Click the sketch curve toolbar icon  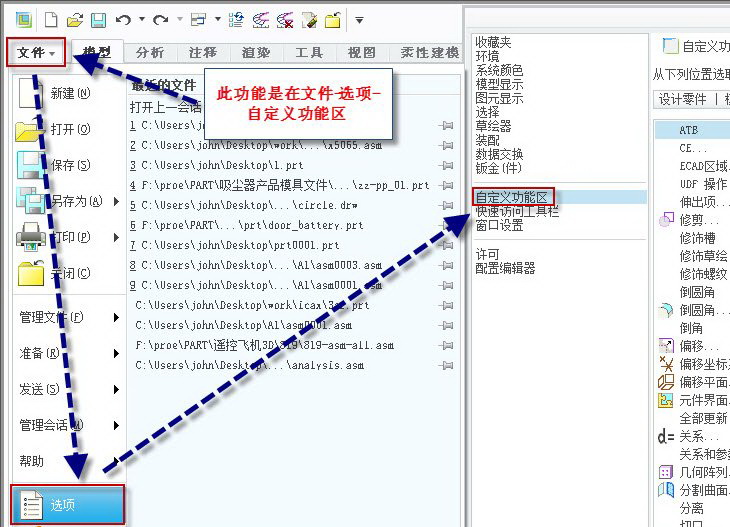point(261,20)
